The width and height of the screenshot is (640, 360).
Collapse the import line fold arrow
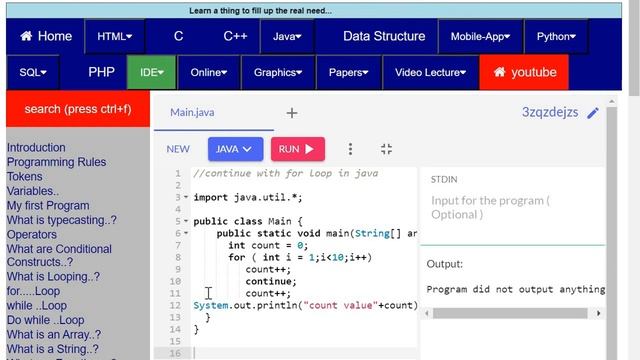coord(186,197)
